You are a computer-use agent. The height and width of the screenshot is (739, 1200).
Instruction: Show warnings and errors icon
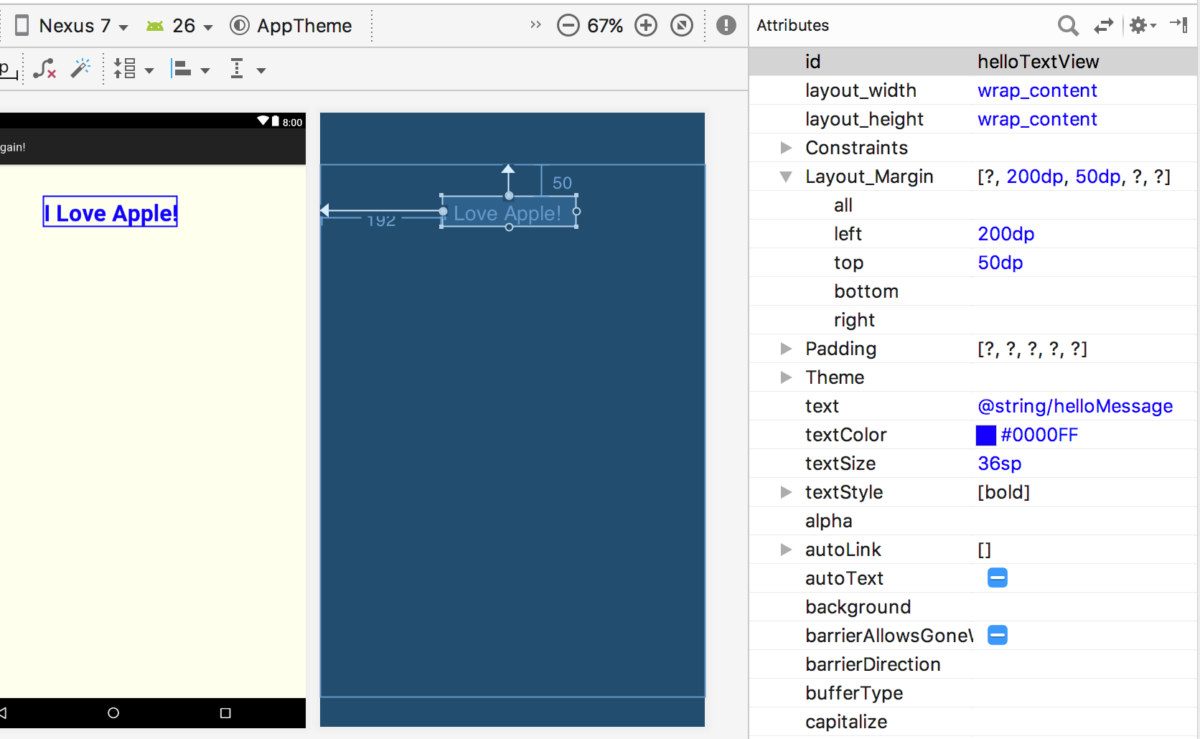pos(727,26)
